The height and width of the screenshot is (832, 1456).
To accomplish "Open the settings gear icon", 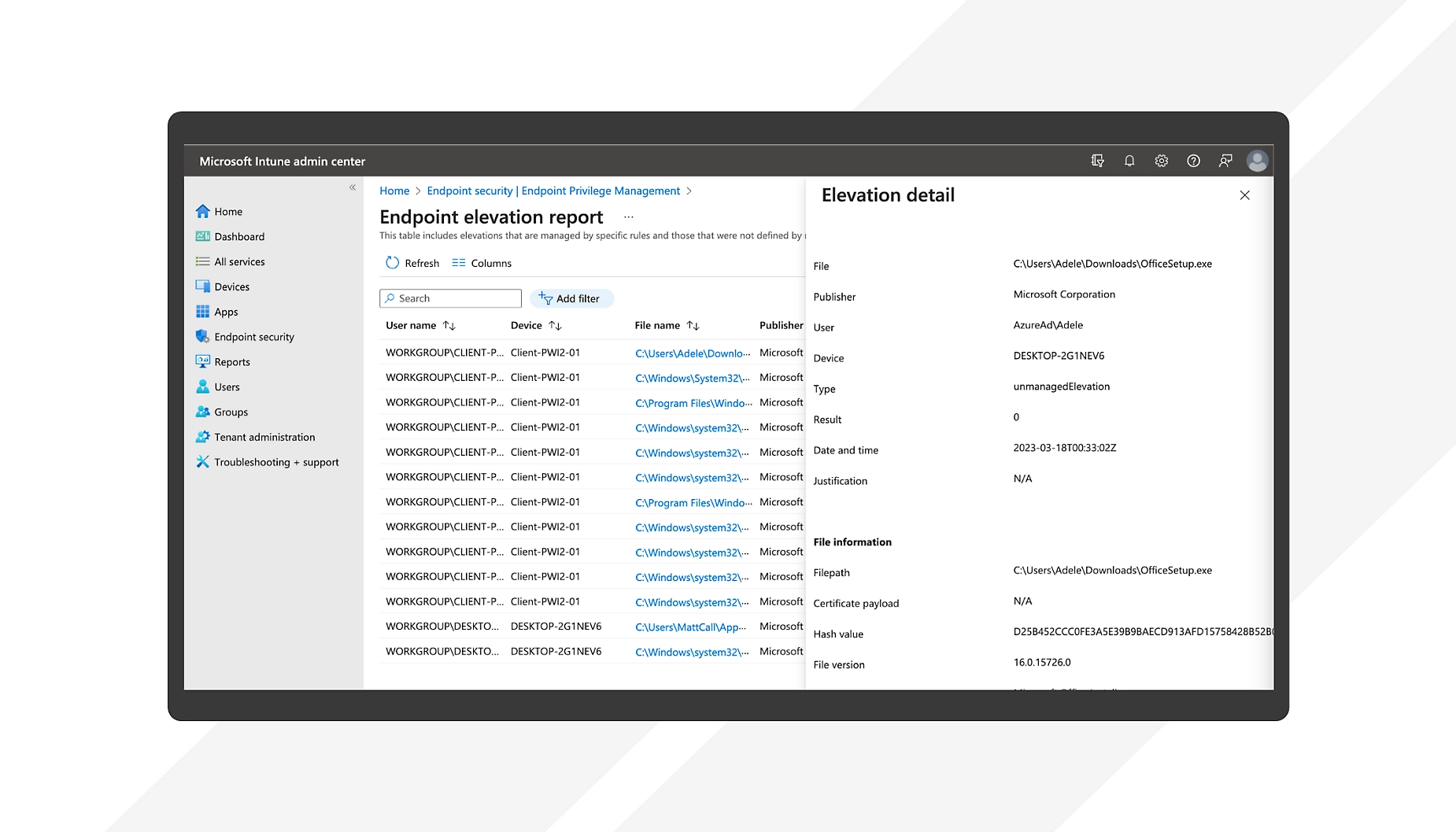I will click(x=1161, y=161).
